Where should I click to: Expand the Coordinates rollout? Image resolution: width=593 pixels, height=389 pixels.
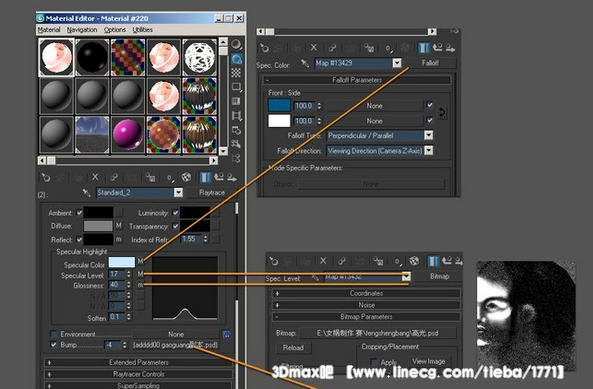point(366,293)
